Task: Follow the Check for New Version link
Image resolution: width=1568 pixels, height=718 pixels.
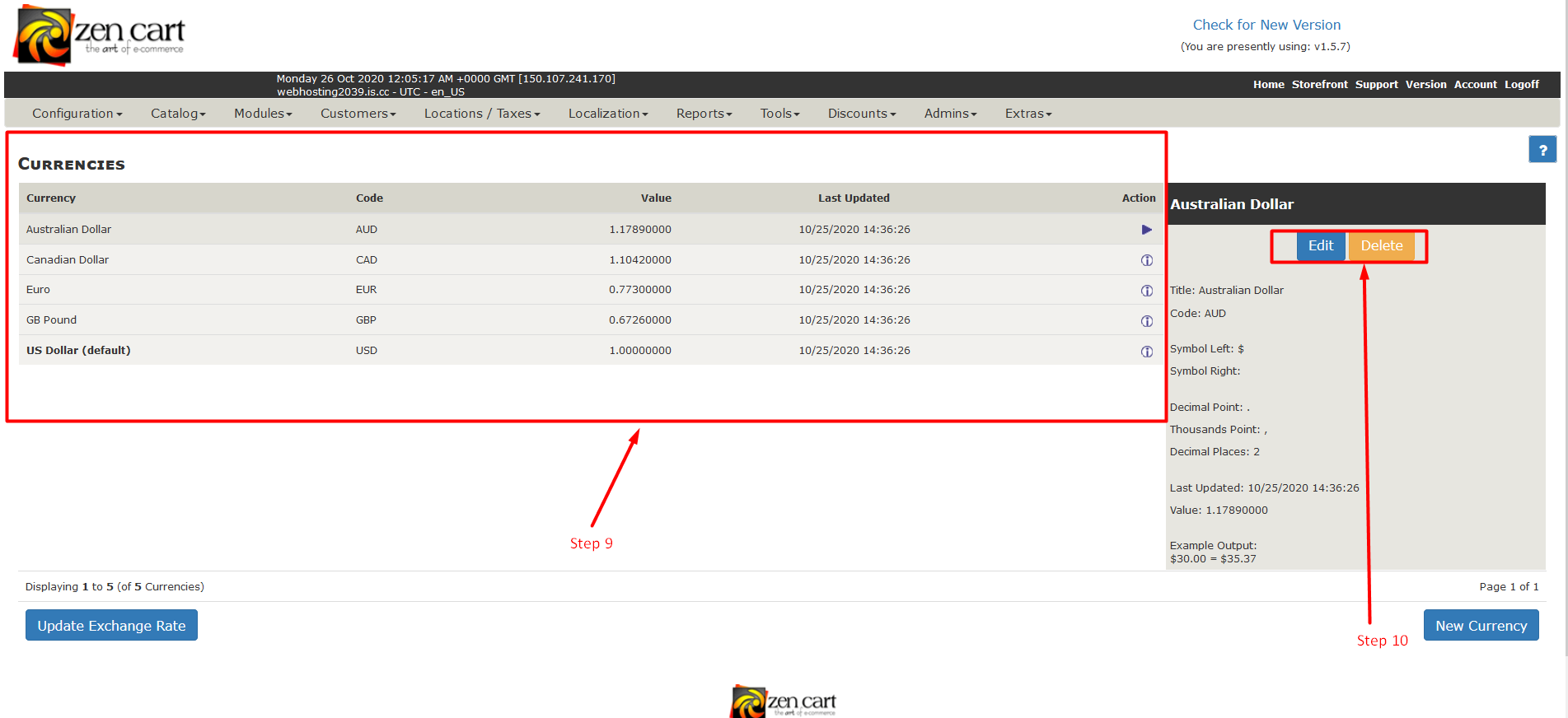Action: [1266, 25]
